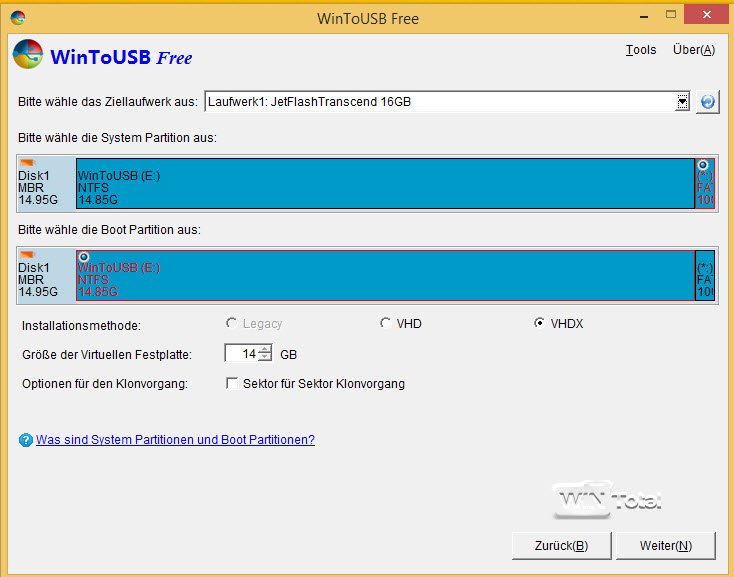Open the Ziellaufwerk drive dropdown
This screenshot has width=734, height=577.
[x=683, y=102]
